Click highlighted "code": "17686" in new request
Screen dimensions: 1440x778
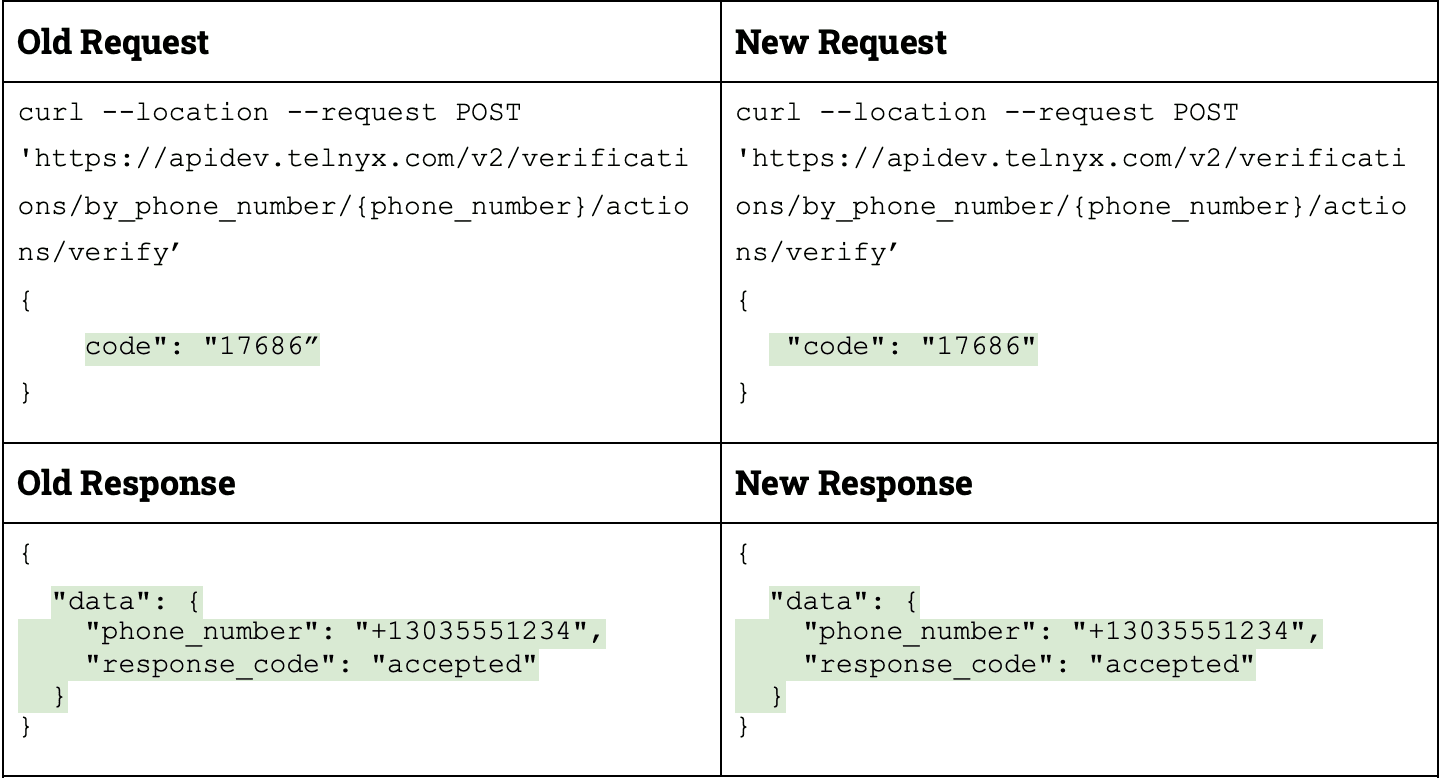click(x=903, y=347)
